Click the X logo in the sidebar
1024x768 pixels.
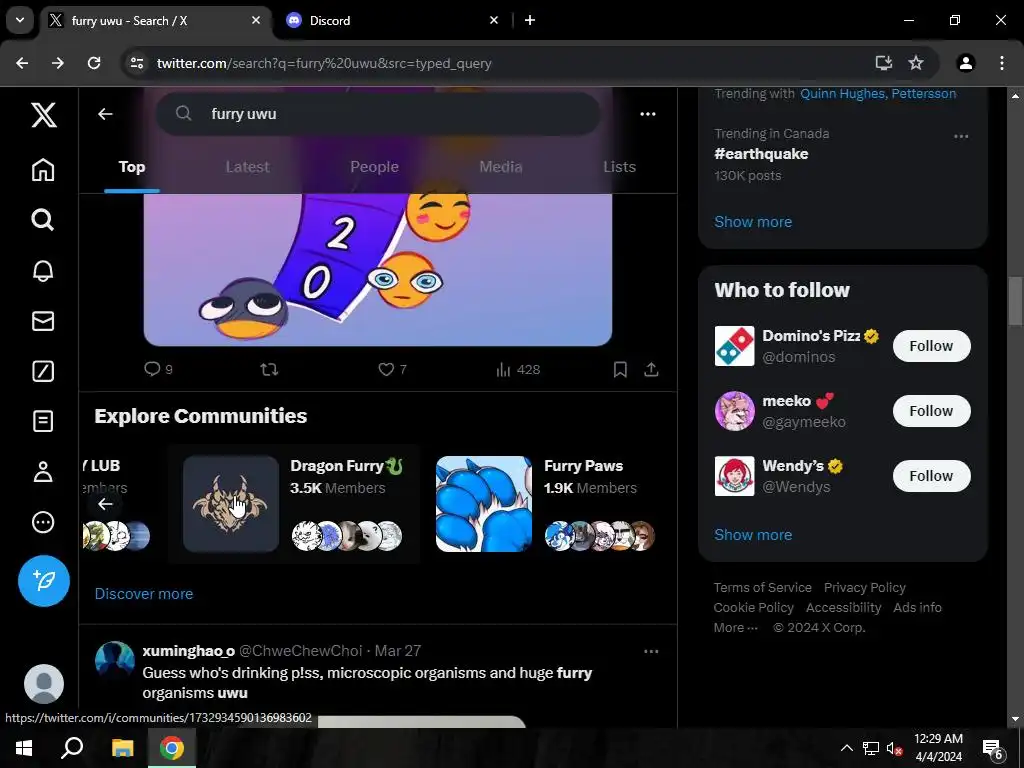point(44,116)
